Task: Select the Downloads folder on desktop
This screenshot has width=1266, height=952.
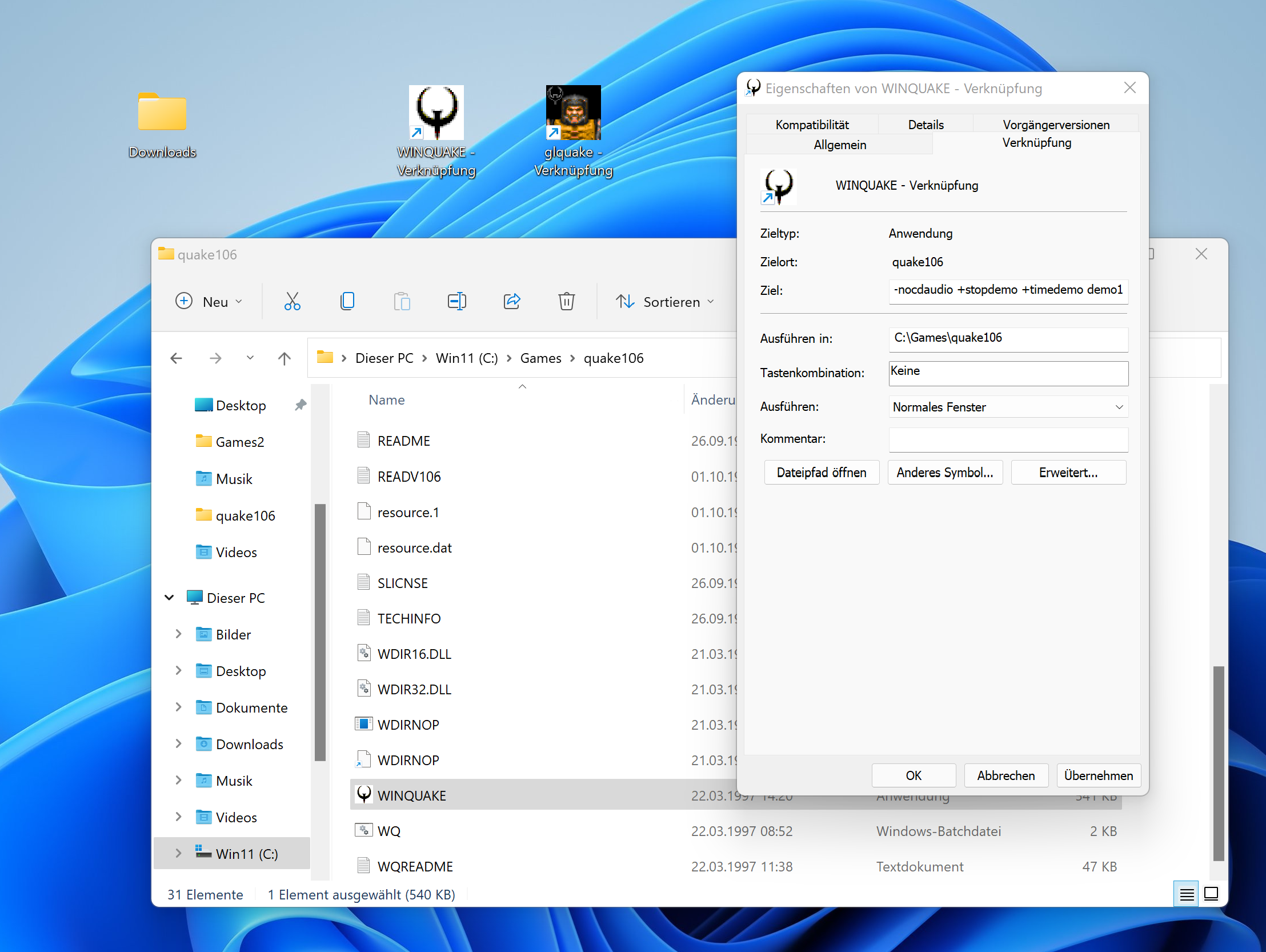Action: tap(162, 113)
